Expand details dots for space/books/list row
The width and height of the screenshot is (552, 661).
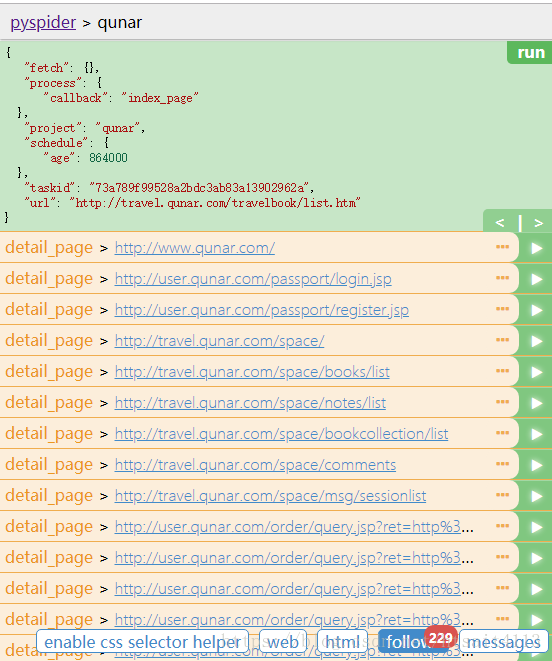502,371
